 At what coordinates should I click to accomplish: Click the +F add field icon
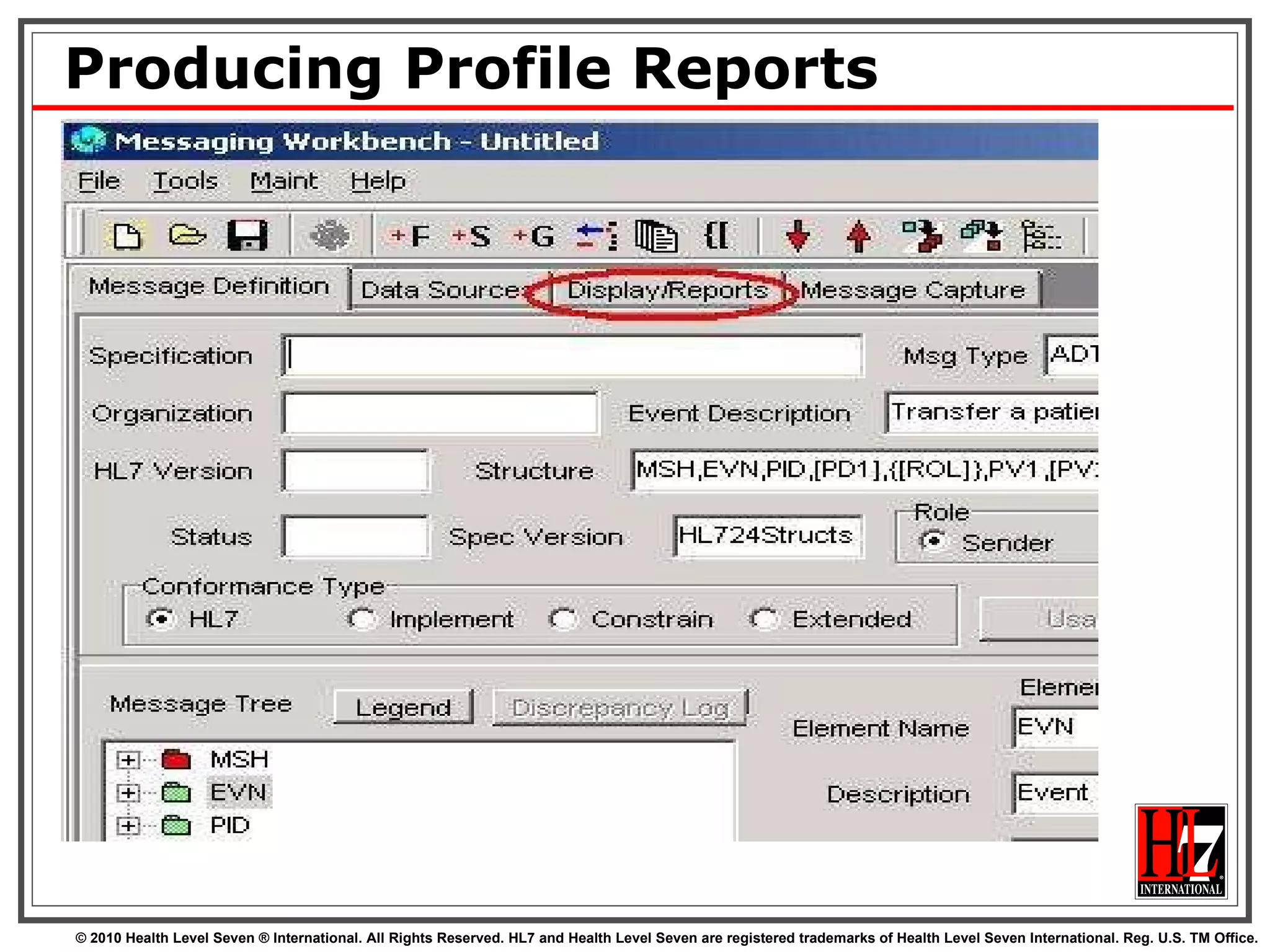click(x=409, y=236)
